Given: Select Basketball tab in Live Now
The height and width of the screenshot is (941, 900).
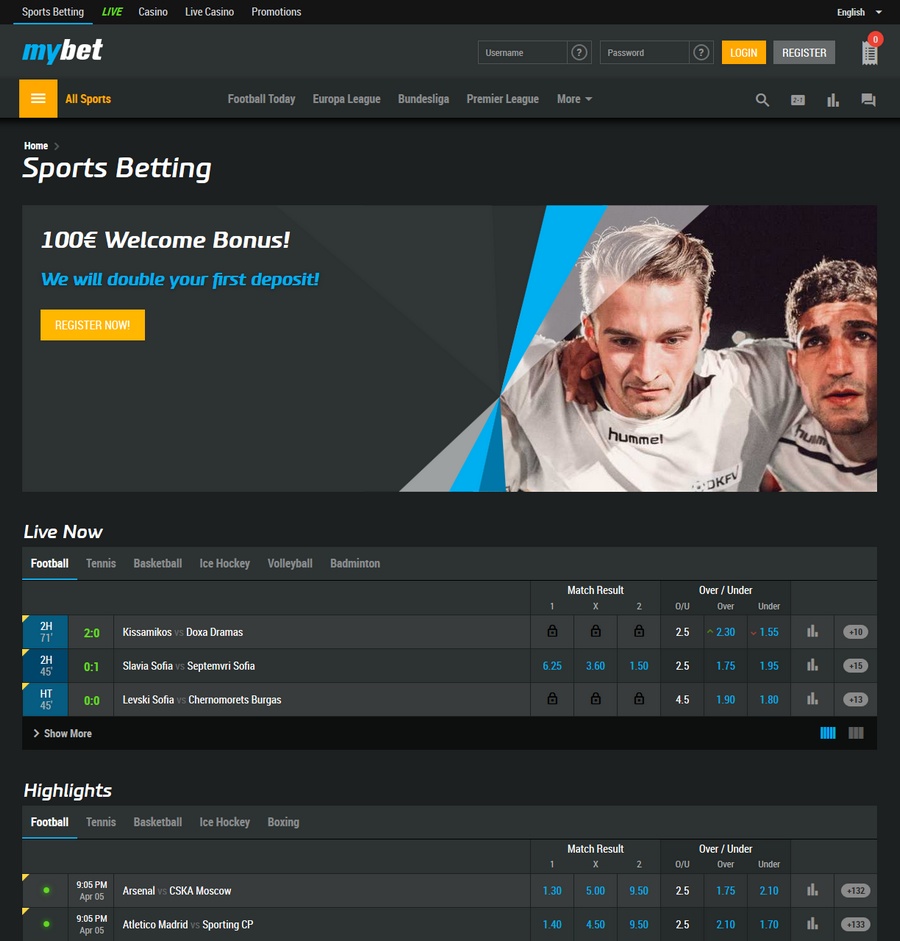Looking at the screenshot, I should (158, 564).
